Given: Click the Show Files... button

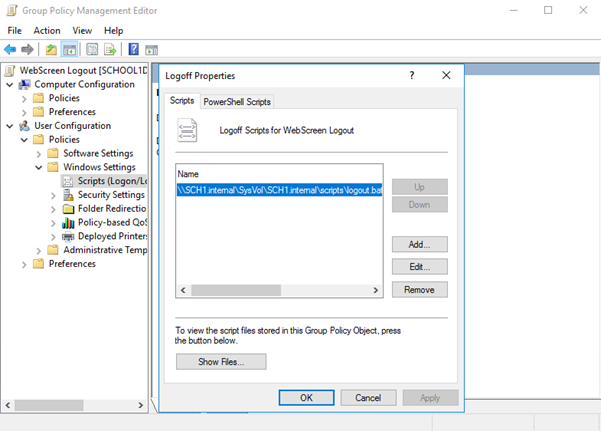Looking at the screenshot, I should (x=221, y=361).
